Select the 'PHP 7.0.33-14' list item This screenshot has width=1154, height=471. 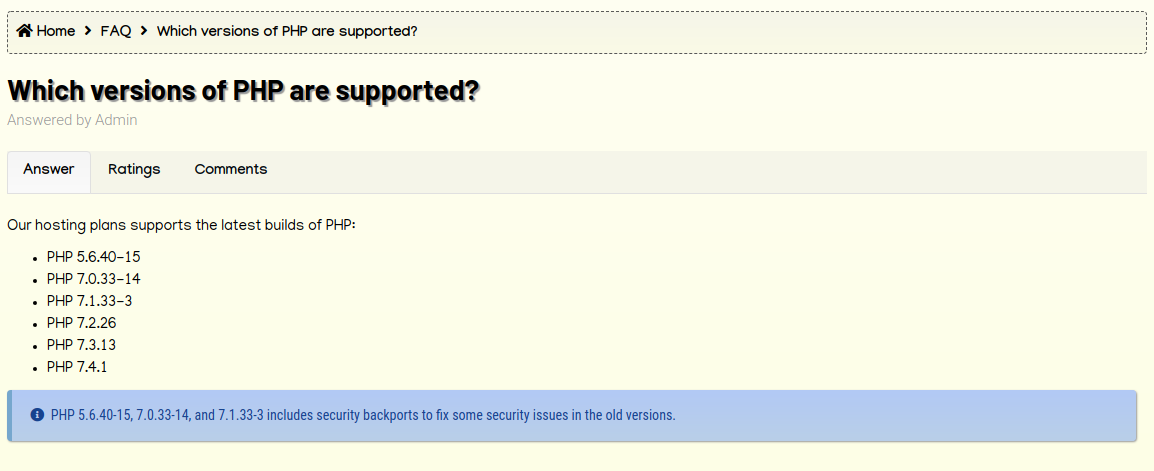pyautogui.click(x=93, y=279)
